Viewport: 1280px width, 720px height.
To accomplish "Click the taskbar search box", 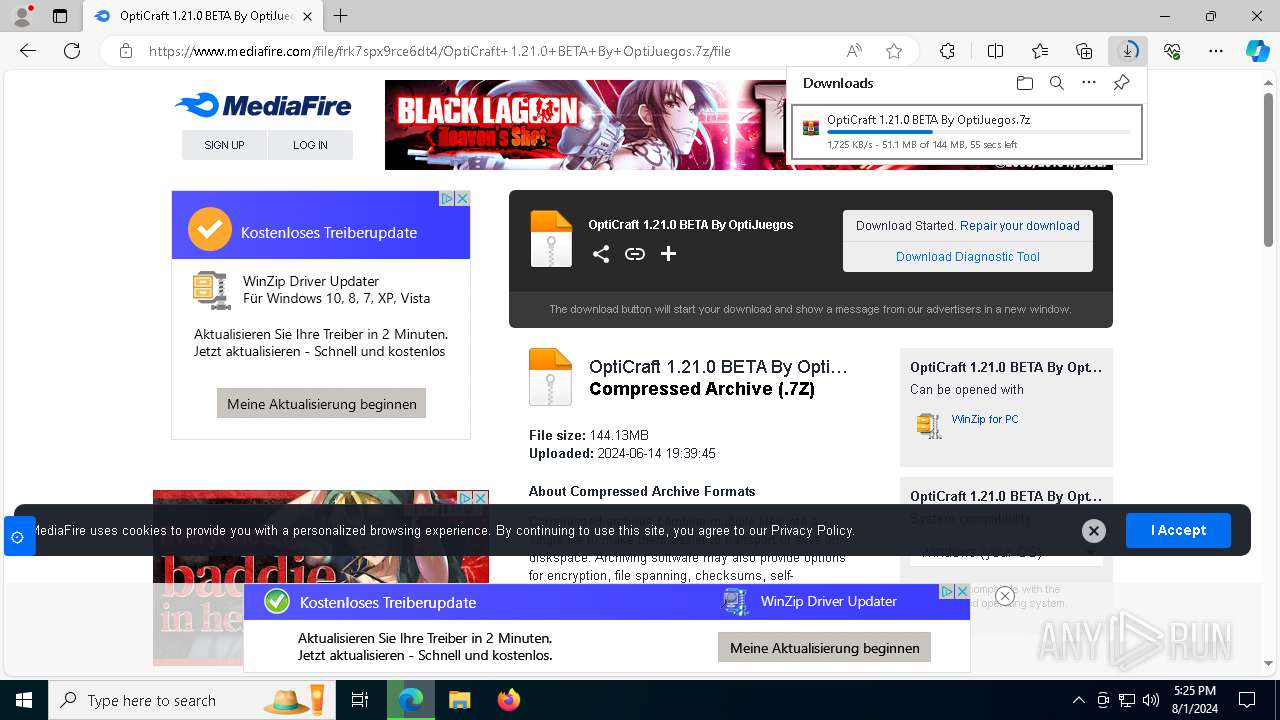I will 192,700.
